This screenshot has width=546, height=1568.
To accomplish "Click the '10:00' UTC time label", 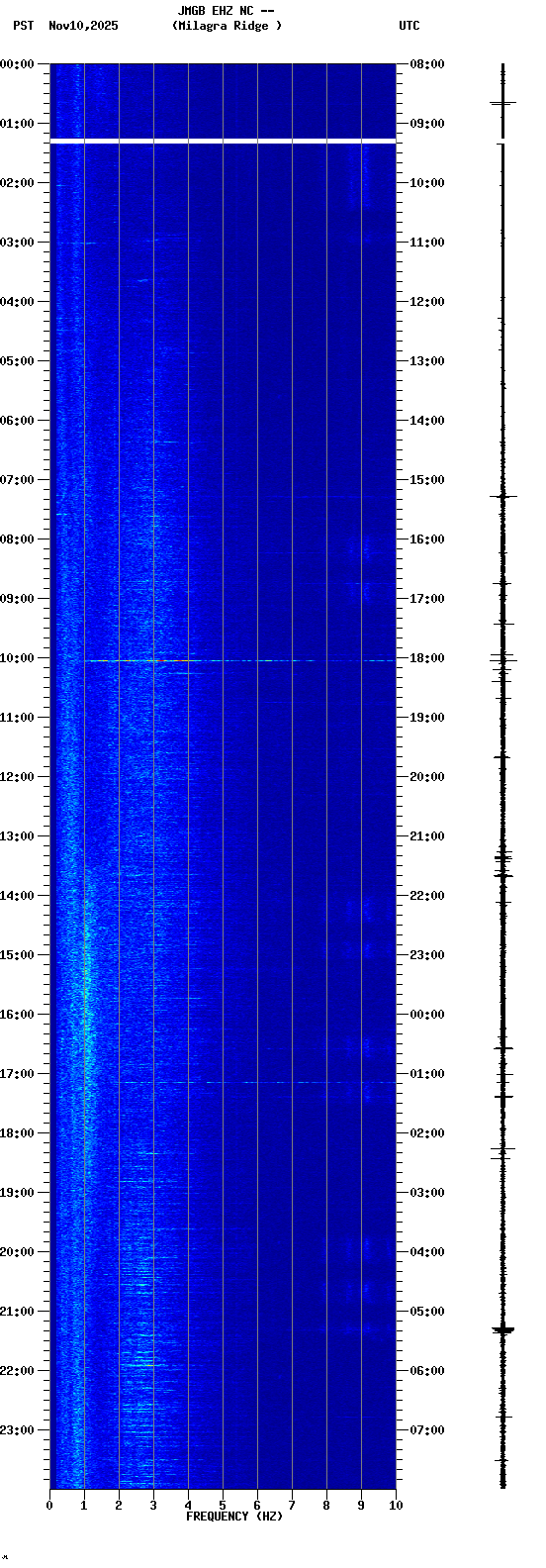I will point(427,183).
